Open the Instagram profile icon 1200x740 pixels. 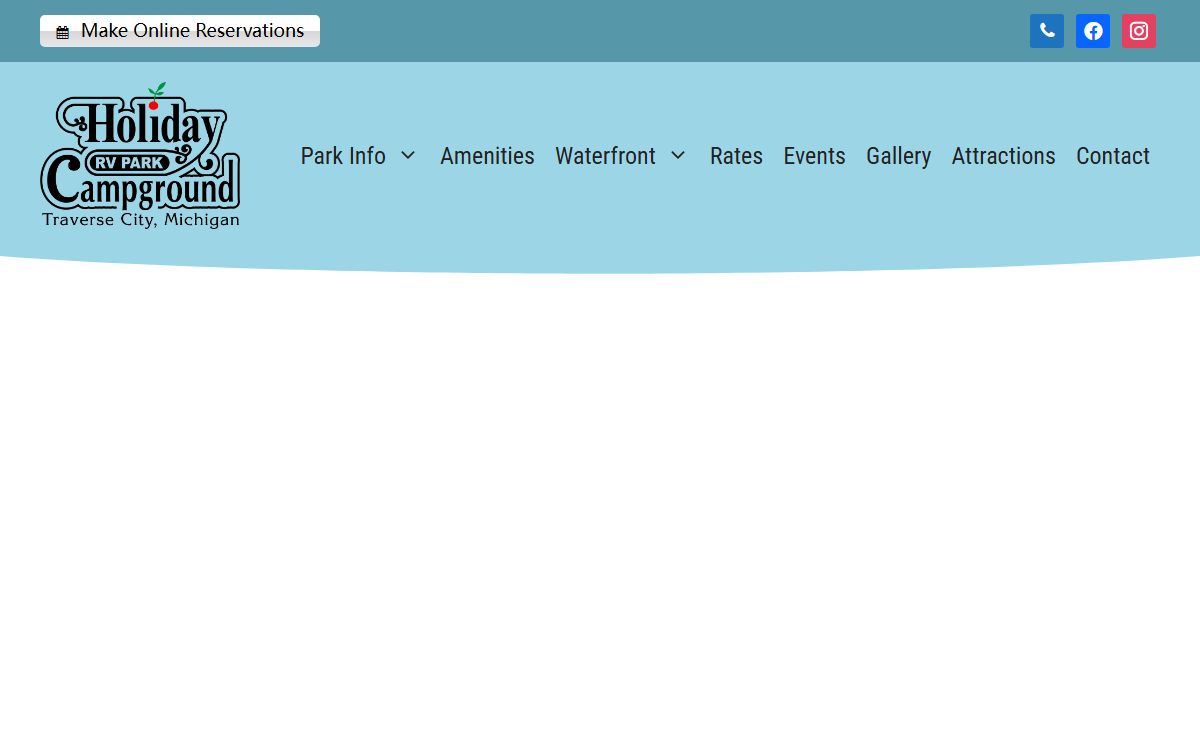[x=1139, y=31]
